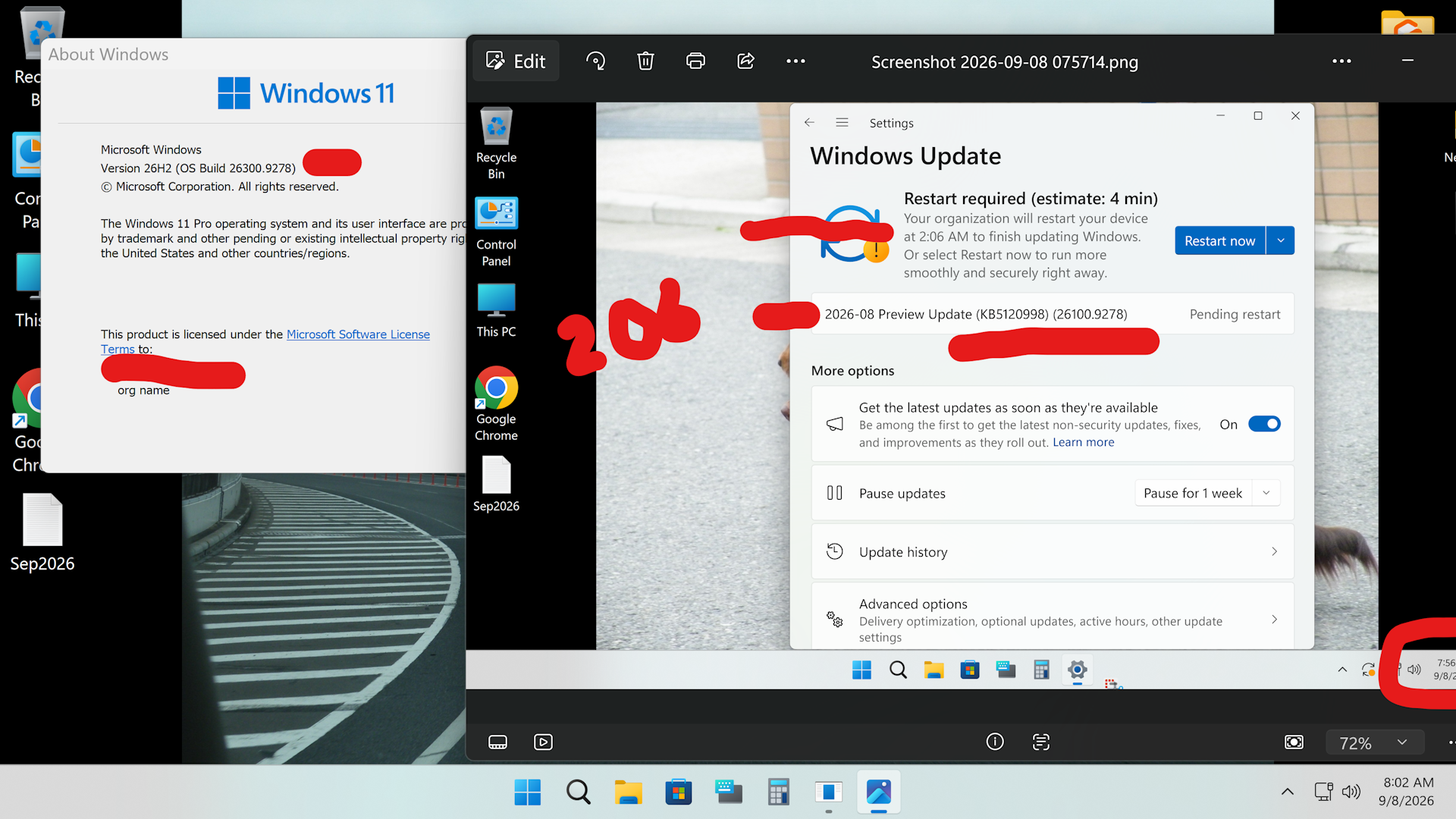The height and width of the screenshot is (819, 1456).
Task: Click the rotate image icon in Photos
Action: coord(595,61)
